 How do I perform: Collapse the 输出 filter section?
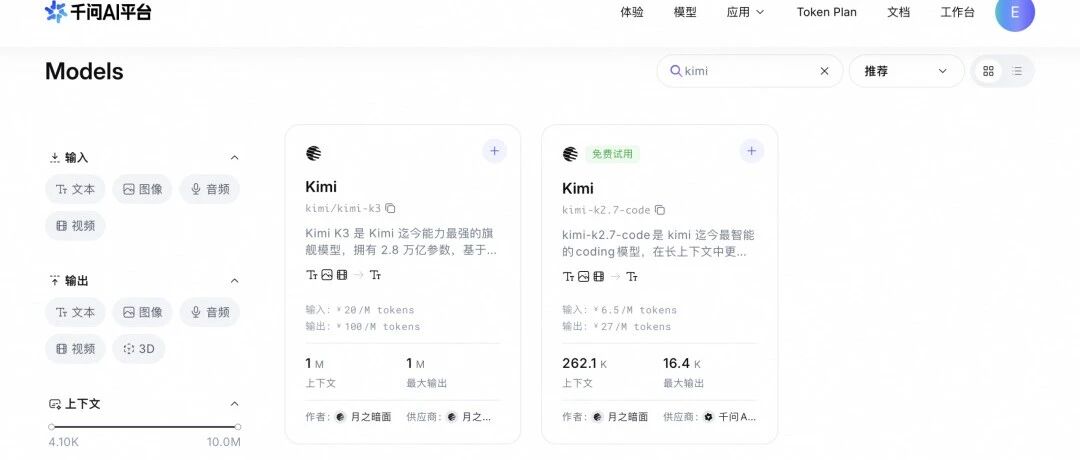[234, 281]
